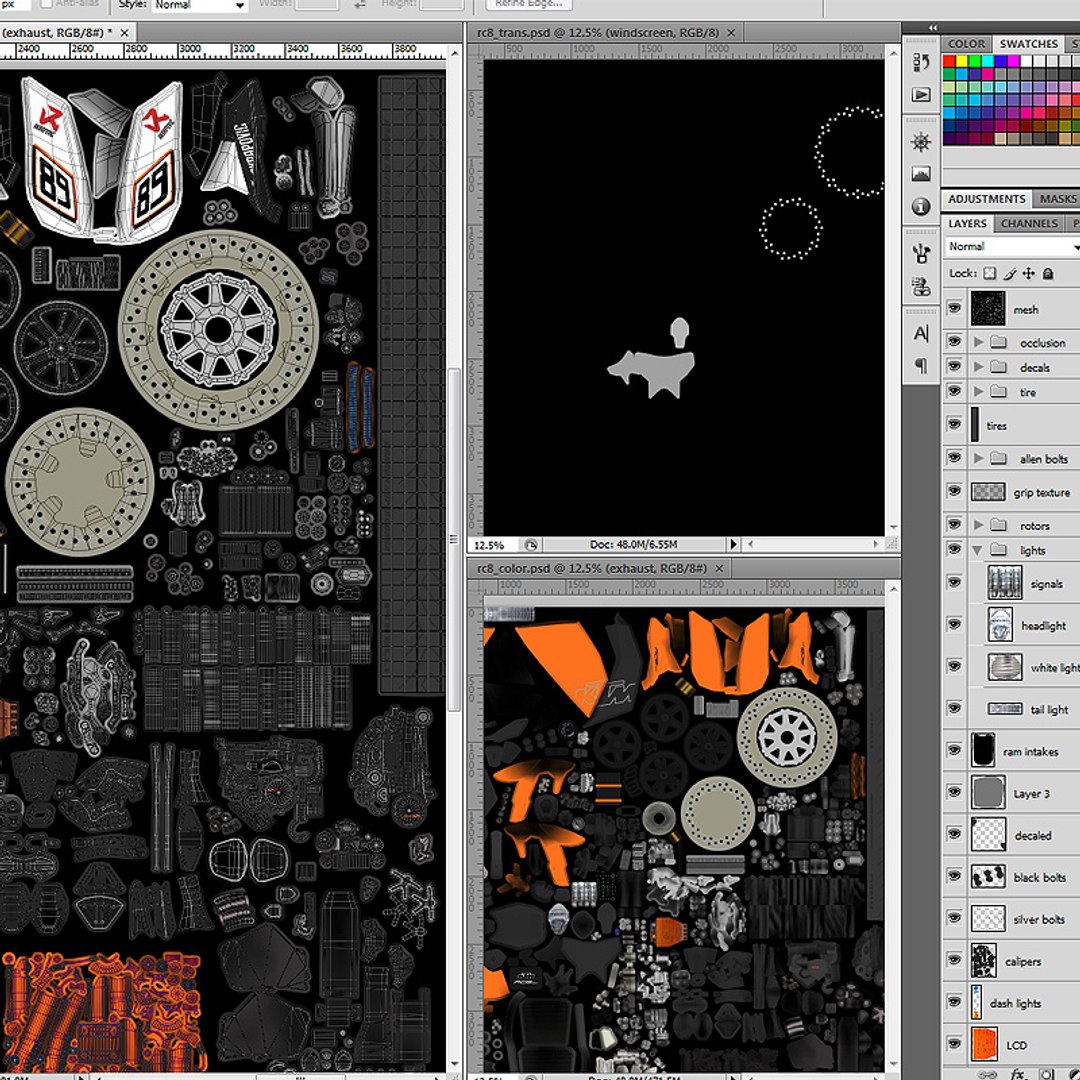Open the History panel icon in the dock
1080x1080 pixels.
(x=921, y=62)
